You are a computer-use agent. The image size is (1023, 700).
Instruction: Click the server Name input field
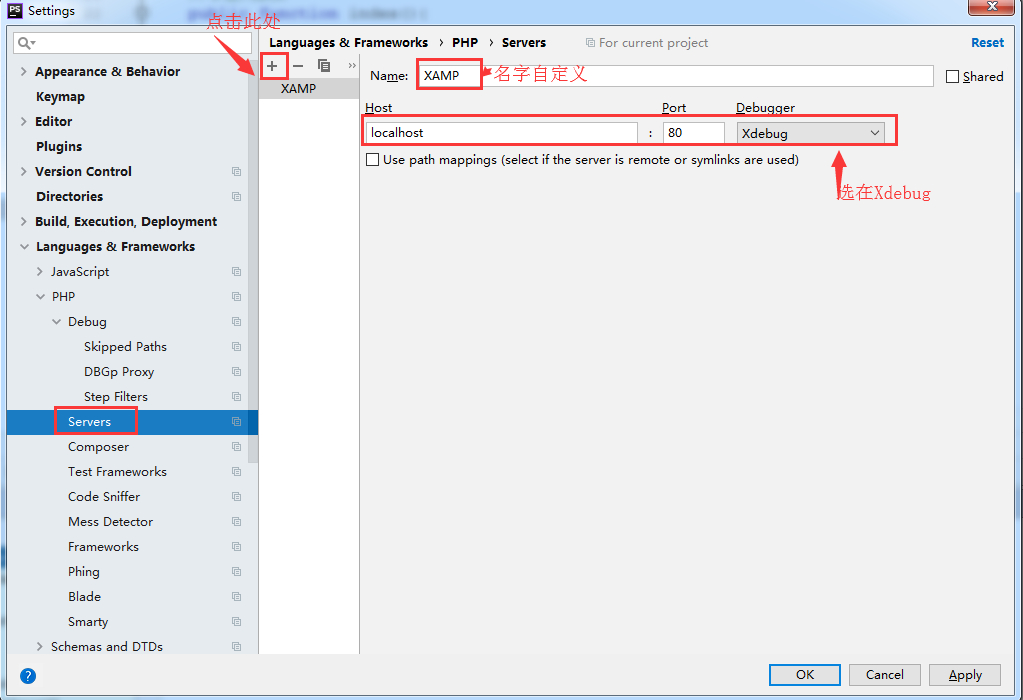tap(675, 76)
